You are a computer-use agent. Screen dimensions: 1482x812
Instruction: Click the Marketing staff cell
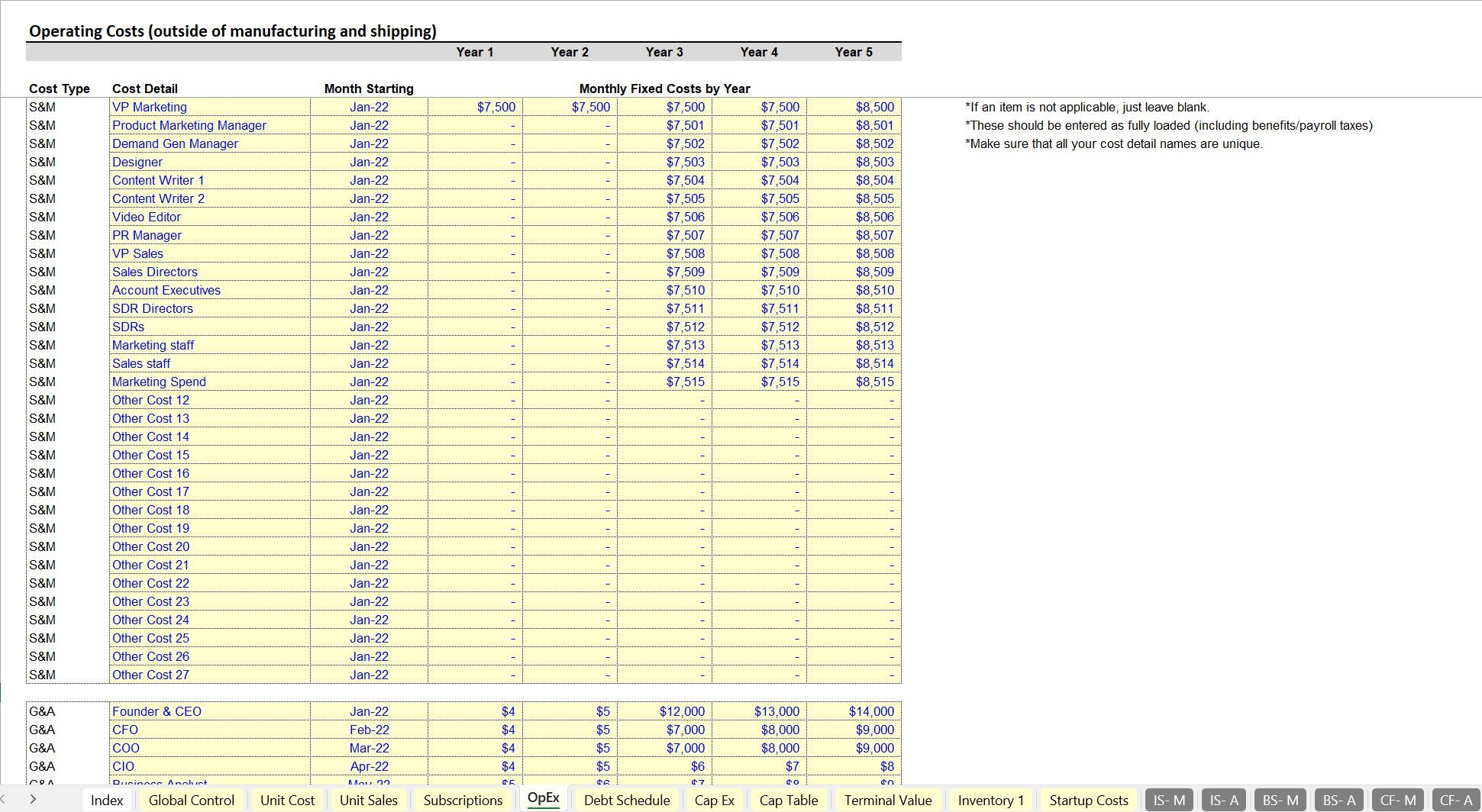tap(209, 345)
